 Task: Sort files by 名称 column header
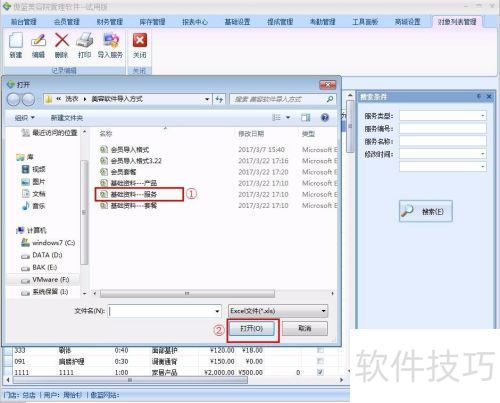(106, 134)
